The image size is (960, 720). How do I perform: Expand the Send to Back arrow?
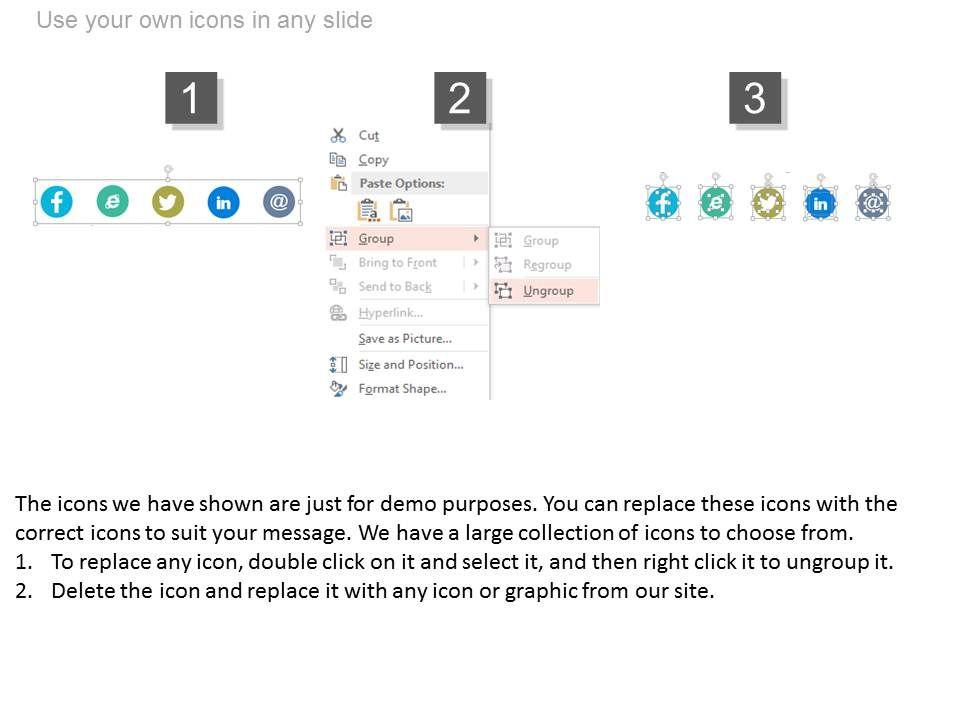pos(476,286)
